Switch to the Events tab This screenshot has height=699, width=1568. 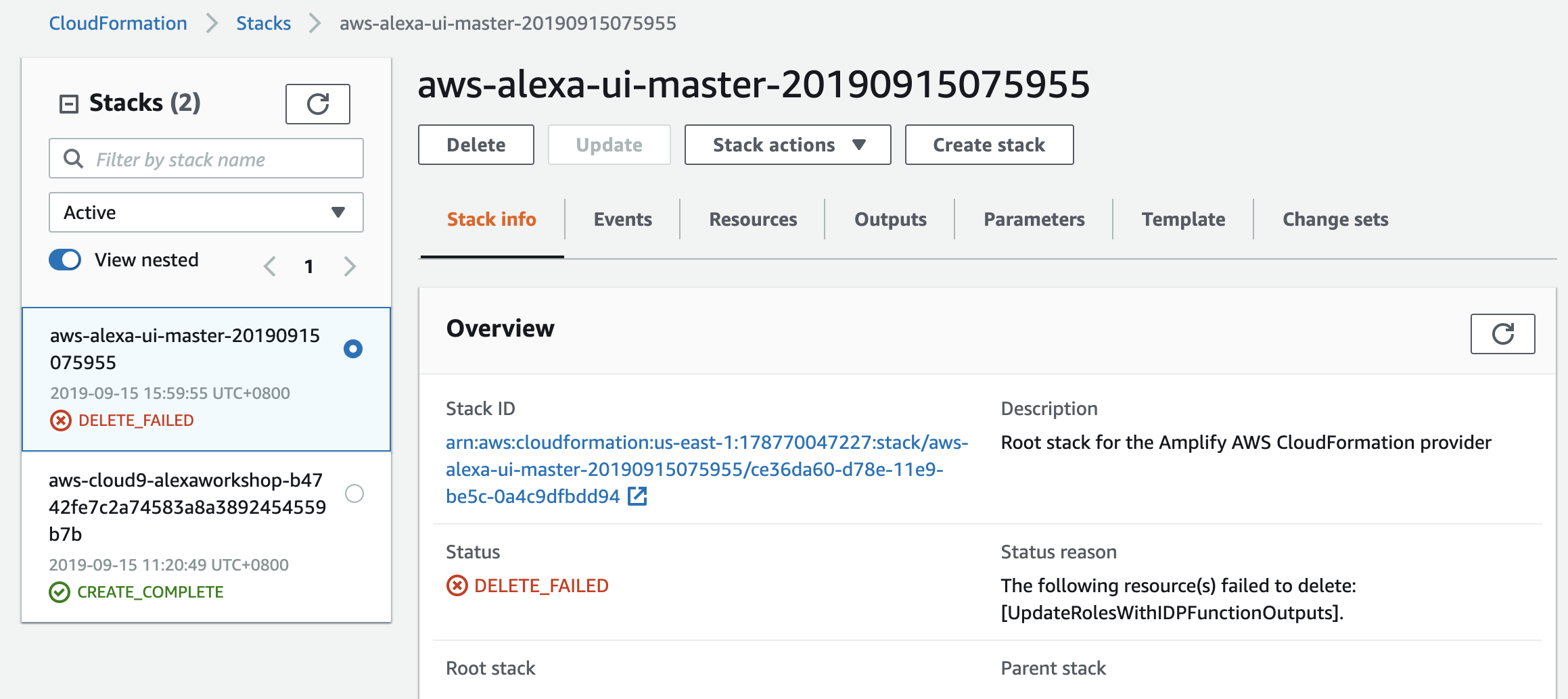pos(622,219)
